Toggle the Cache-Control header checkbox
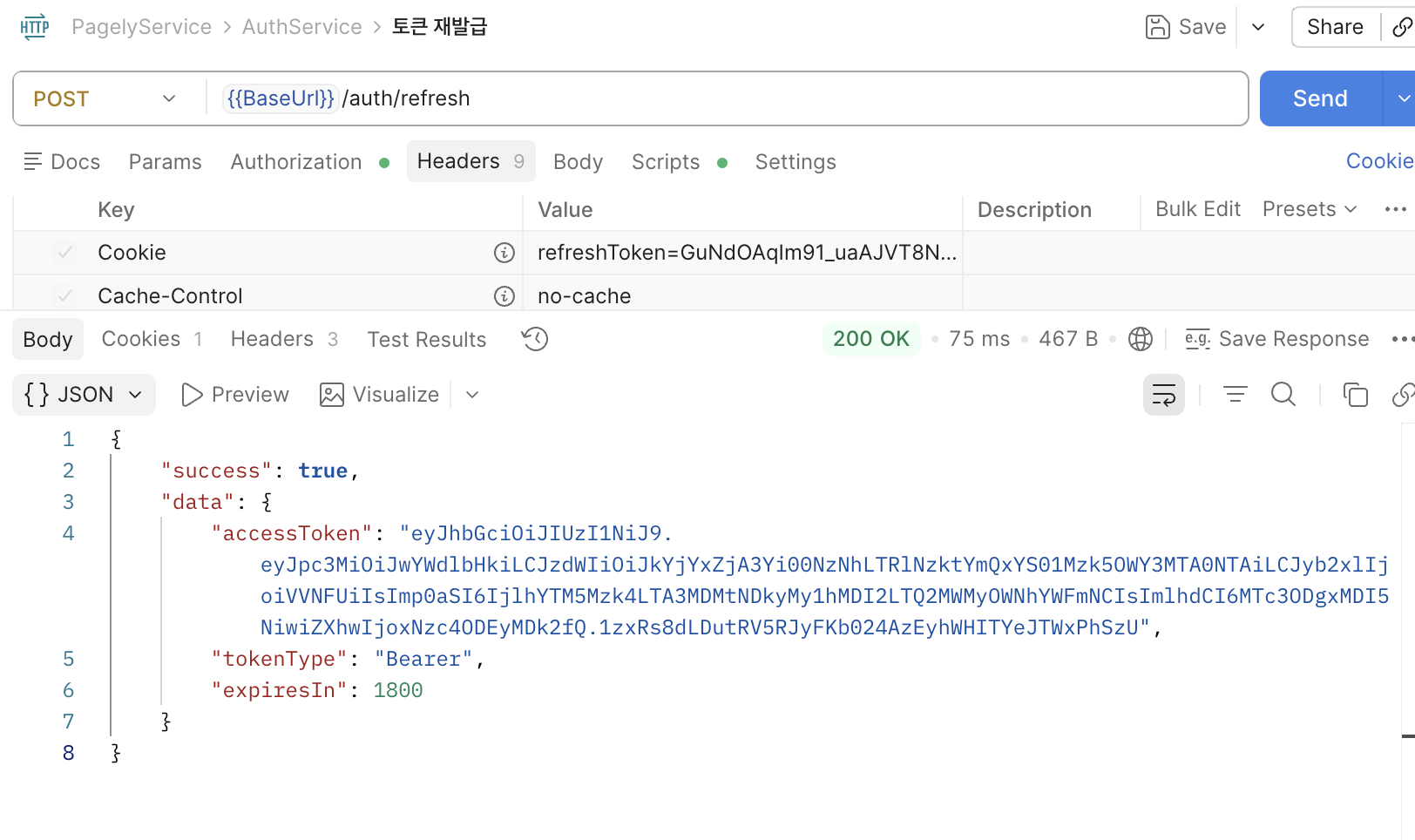The height and width of the screenshot is (840, 1415). click(64, 296)
